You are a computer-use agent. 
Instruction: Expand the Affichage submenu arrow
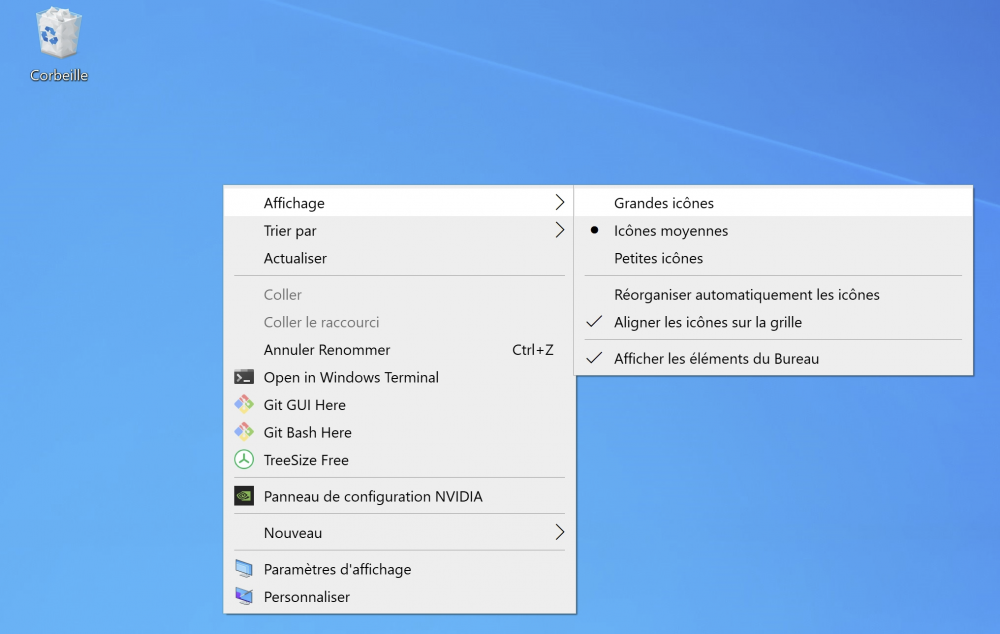click(x=559, y=203)
